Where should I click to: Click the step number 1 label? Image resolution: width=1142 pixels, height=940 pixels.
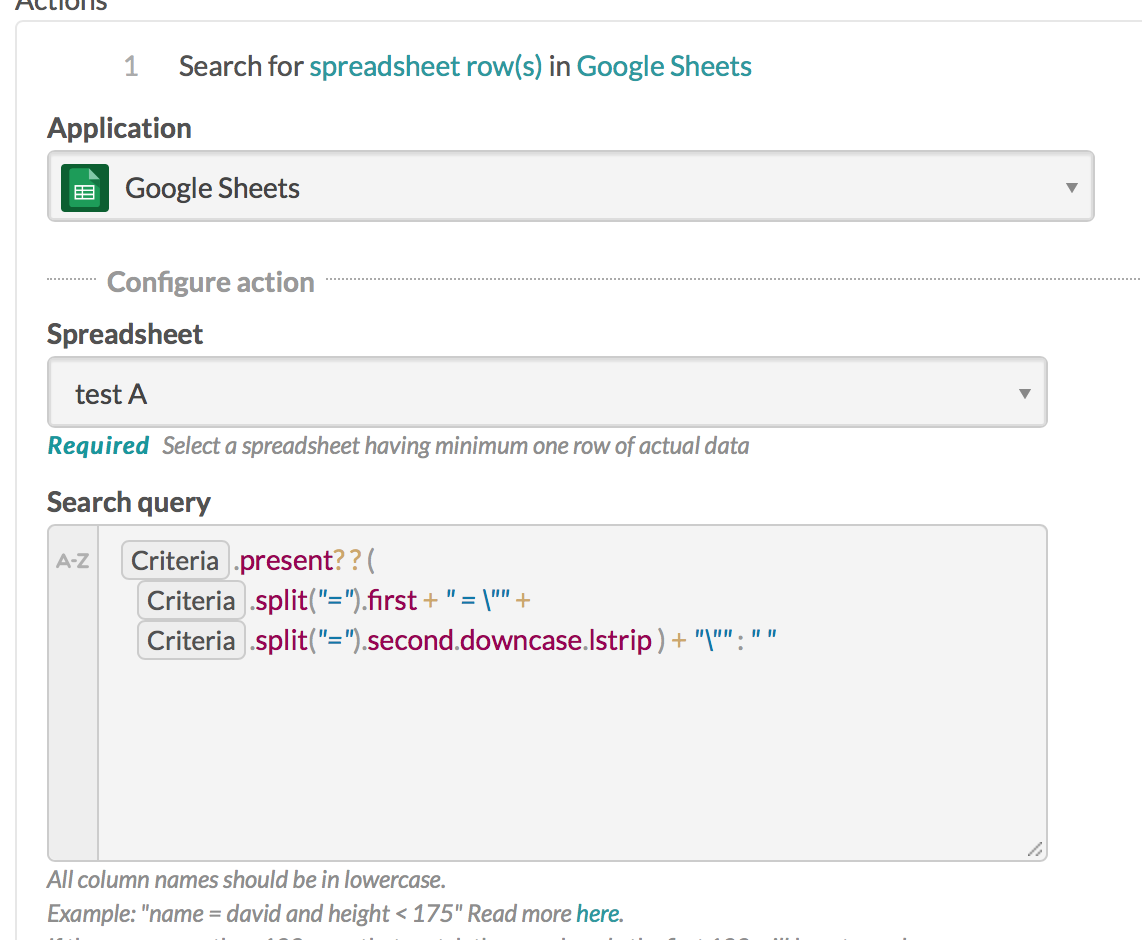[131, 66]
